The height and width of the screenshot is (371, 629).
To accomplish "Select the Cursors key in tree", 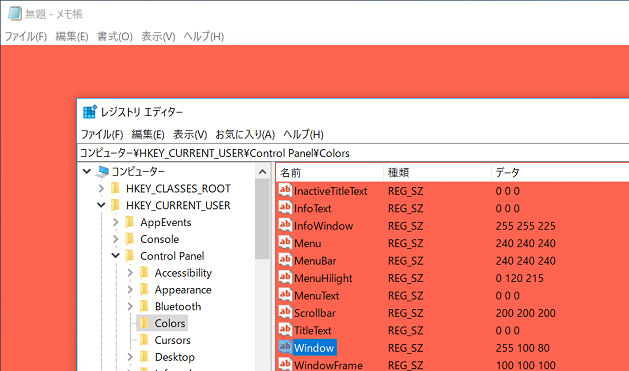I will point(172,340).
